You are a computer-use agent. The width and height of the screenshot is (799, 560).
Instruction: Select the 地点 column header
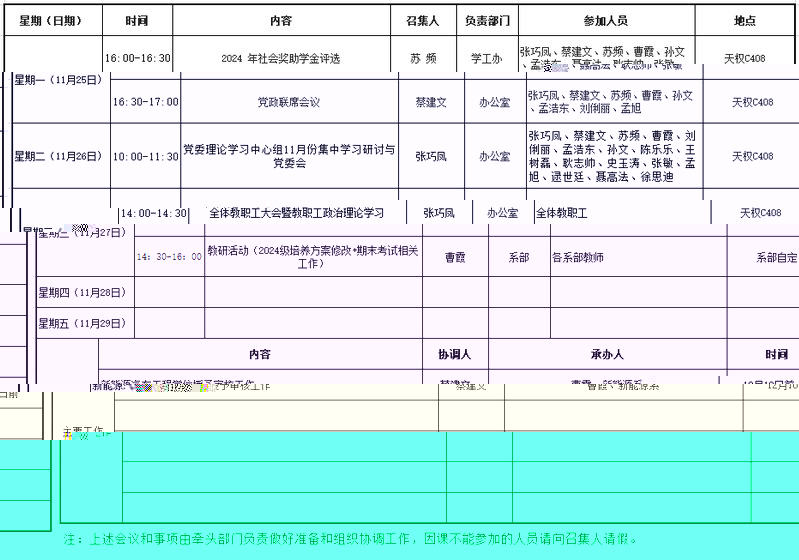744,20
